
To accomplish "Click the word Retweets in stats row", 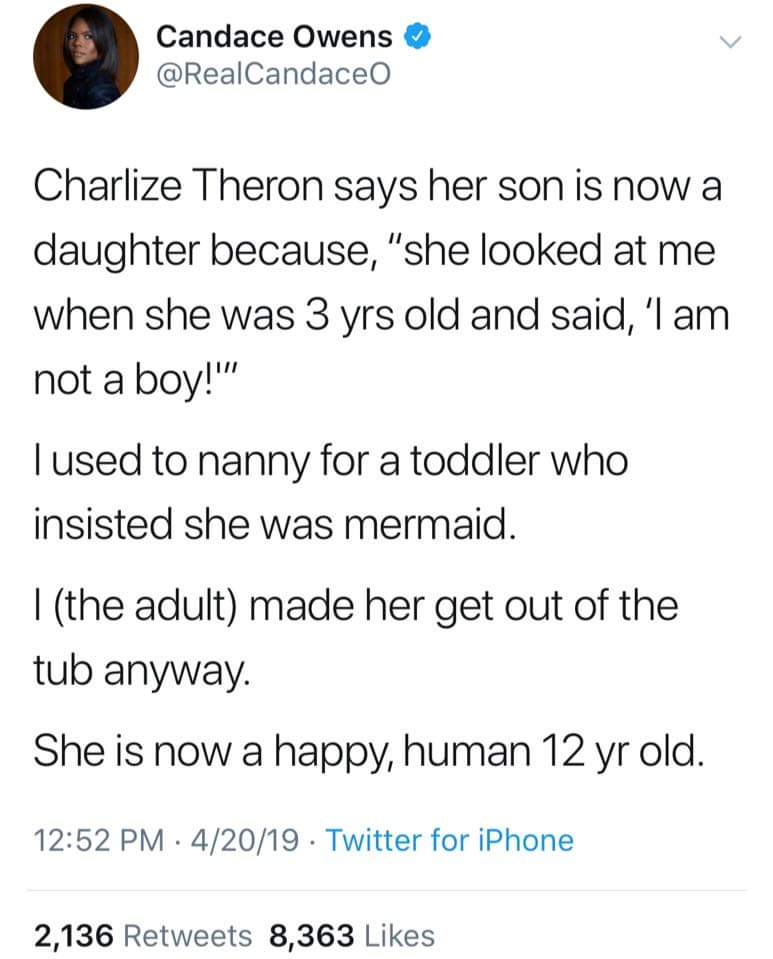I will click(188, 936).
